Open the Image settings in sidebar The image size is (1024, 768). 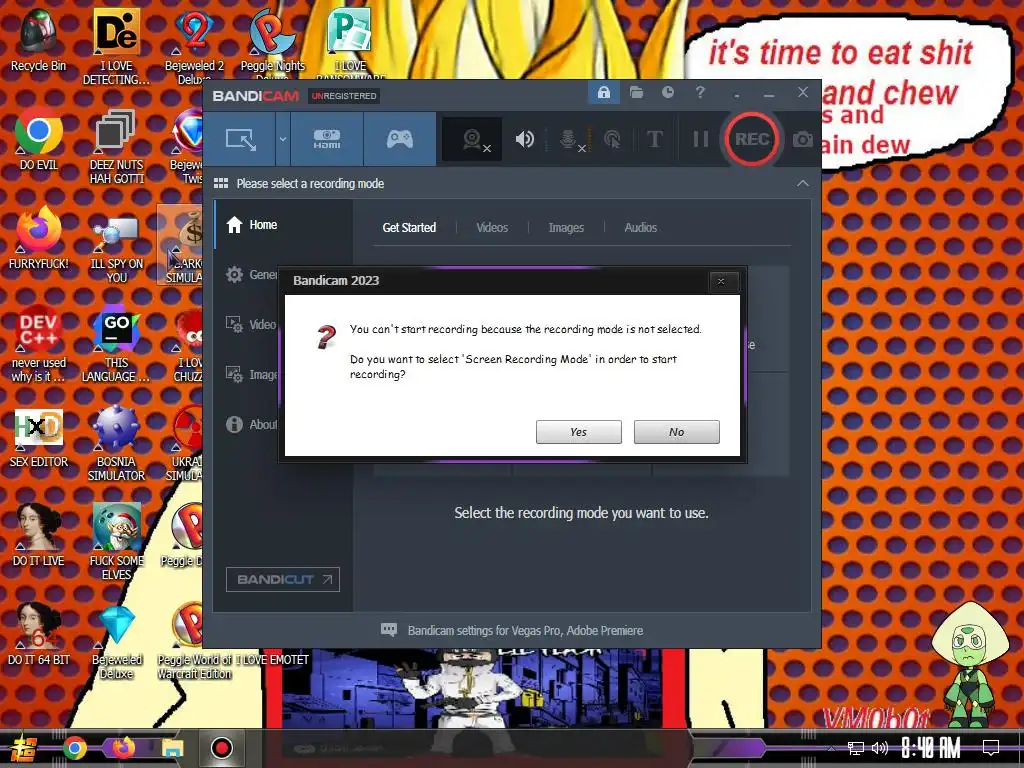pos(251,374)
